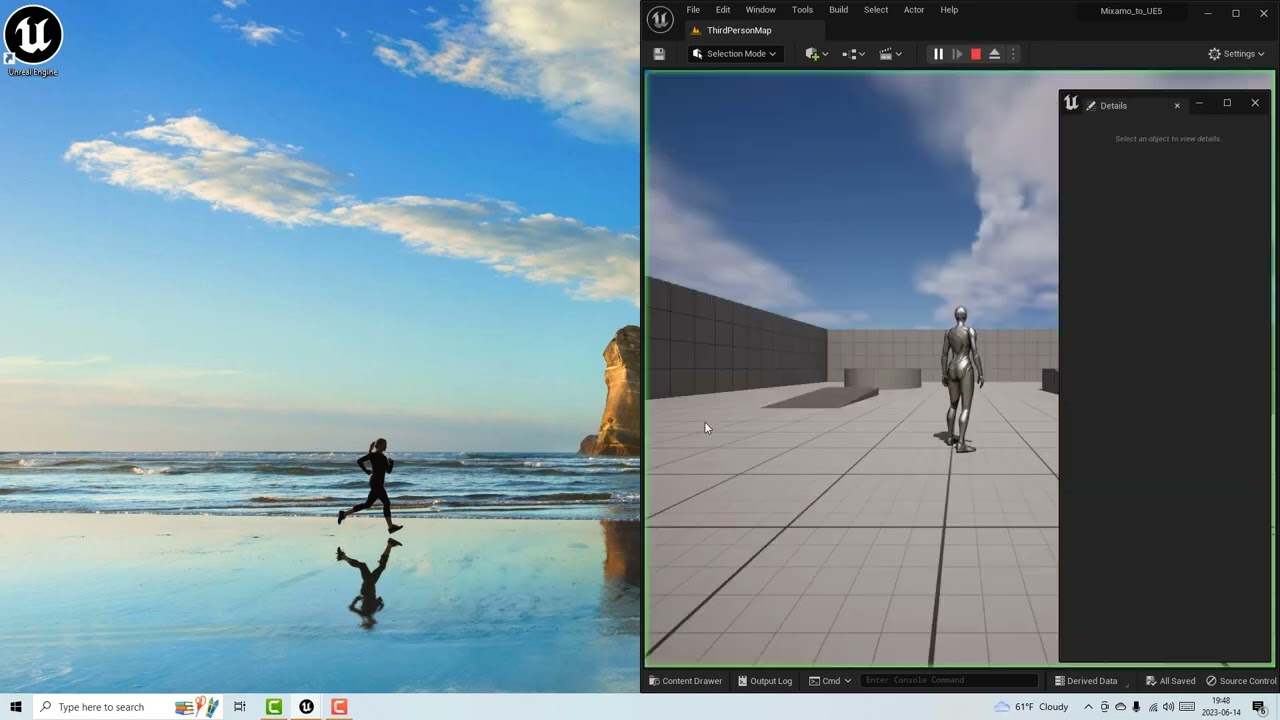1280x720 pixels.
Task: Open the File menu
Action: [x=693, y=10]
